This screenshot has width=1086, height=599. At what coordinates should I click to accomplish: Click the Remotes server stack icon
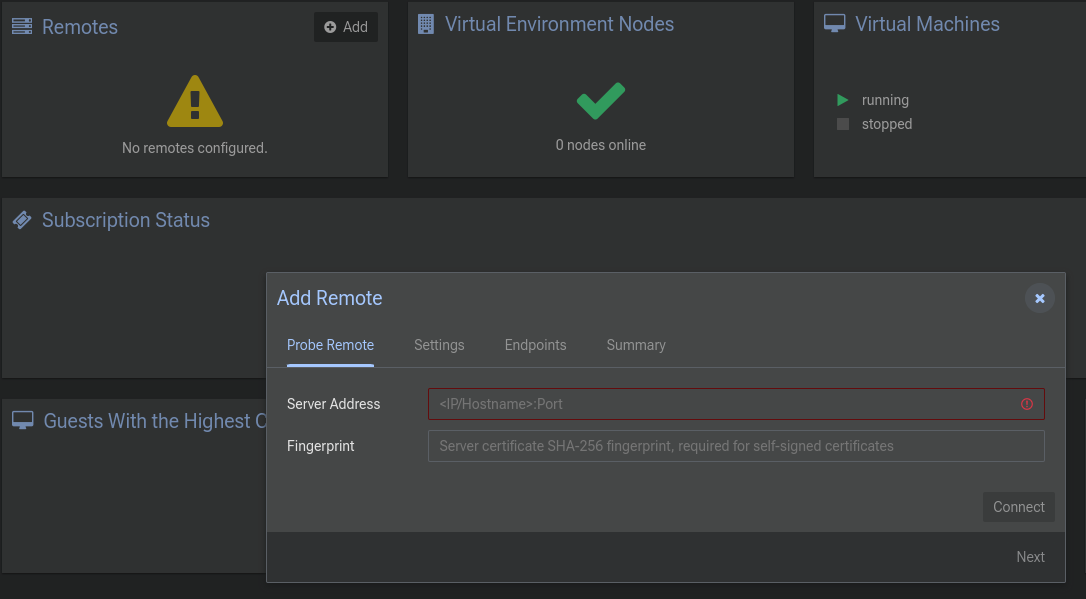click(22, 27)
